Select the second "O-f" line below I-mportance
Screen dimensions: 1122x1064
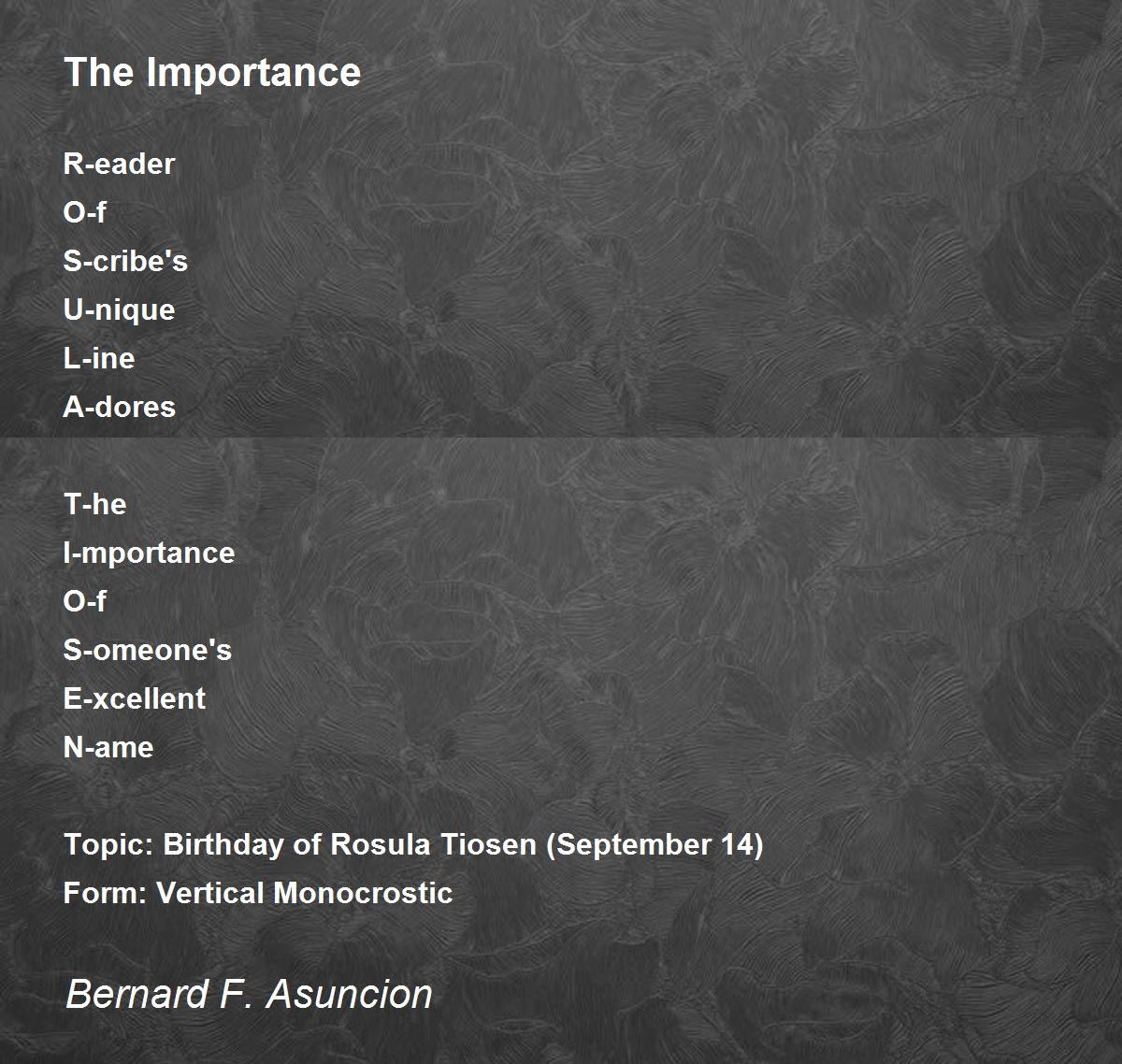[84, 601]
